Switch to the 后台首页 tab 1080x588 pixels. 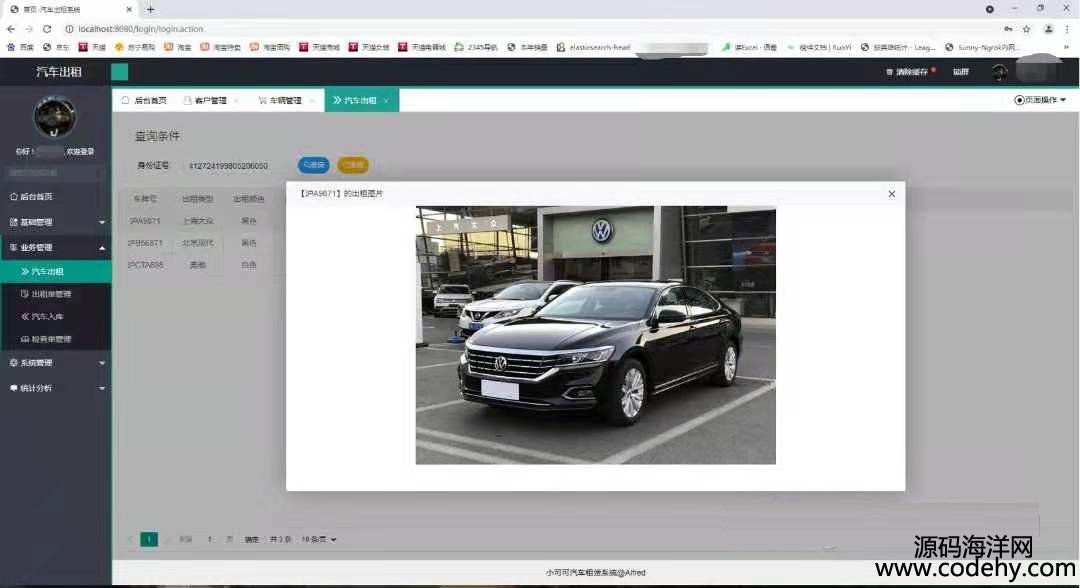coord(144,101)
